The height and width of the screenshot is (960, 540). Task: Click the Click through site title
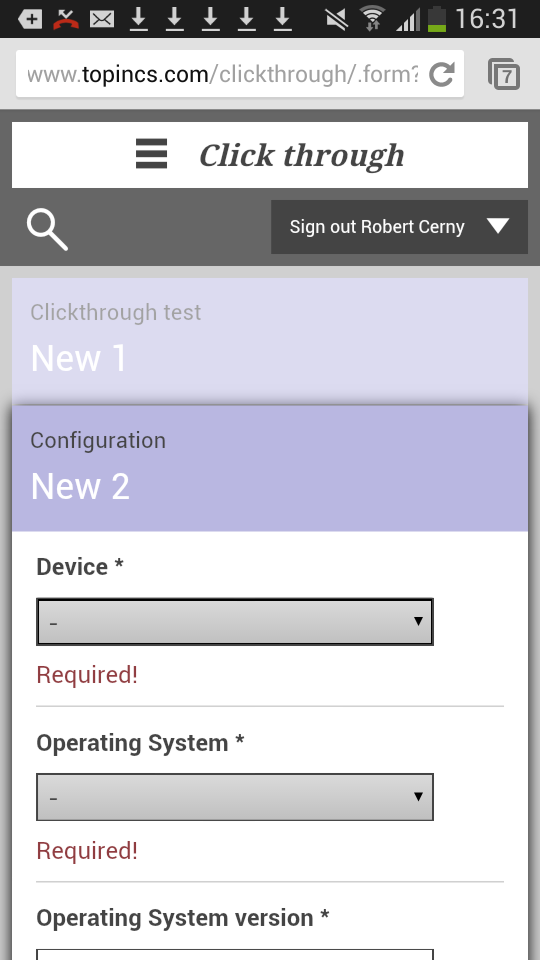(302, 156)
